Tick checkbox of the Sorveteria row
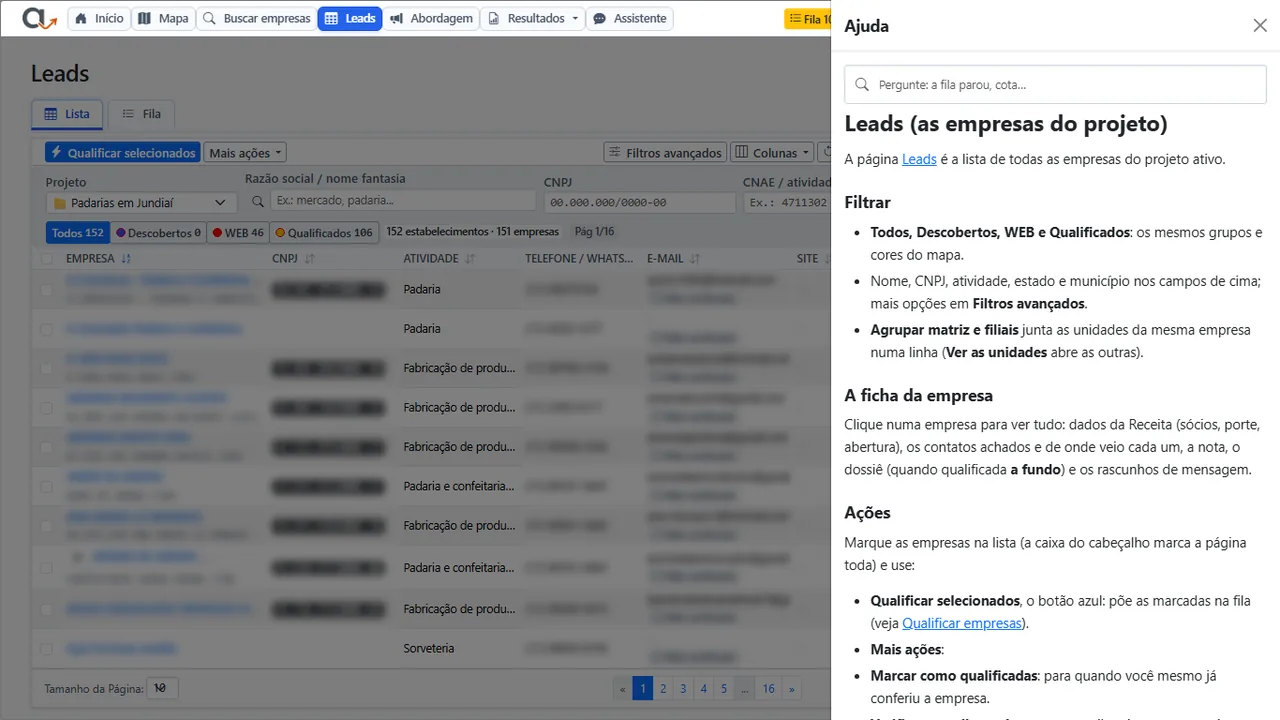 [x=47, y=649]
